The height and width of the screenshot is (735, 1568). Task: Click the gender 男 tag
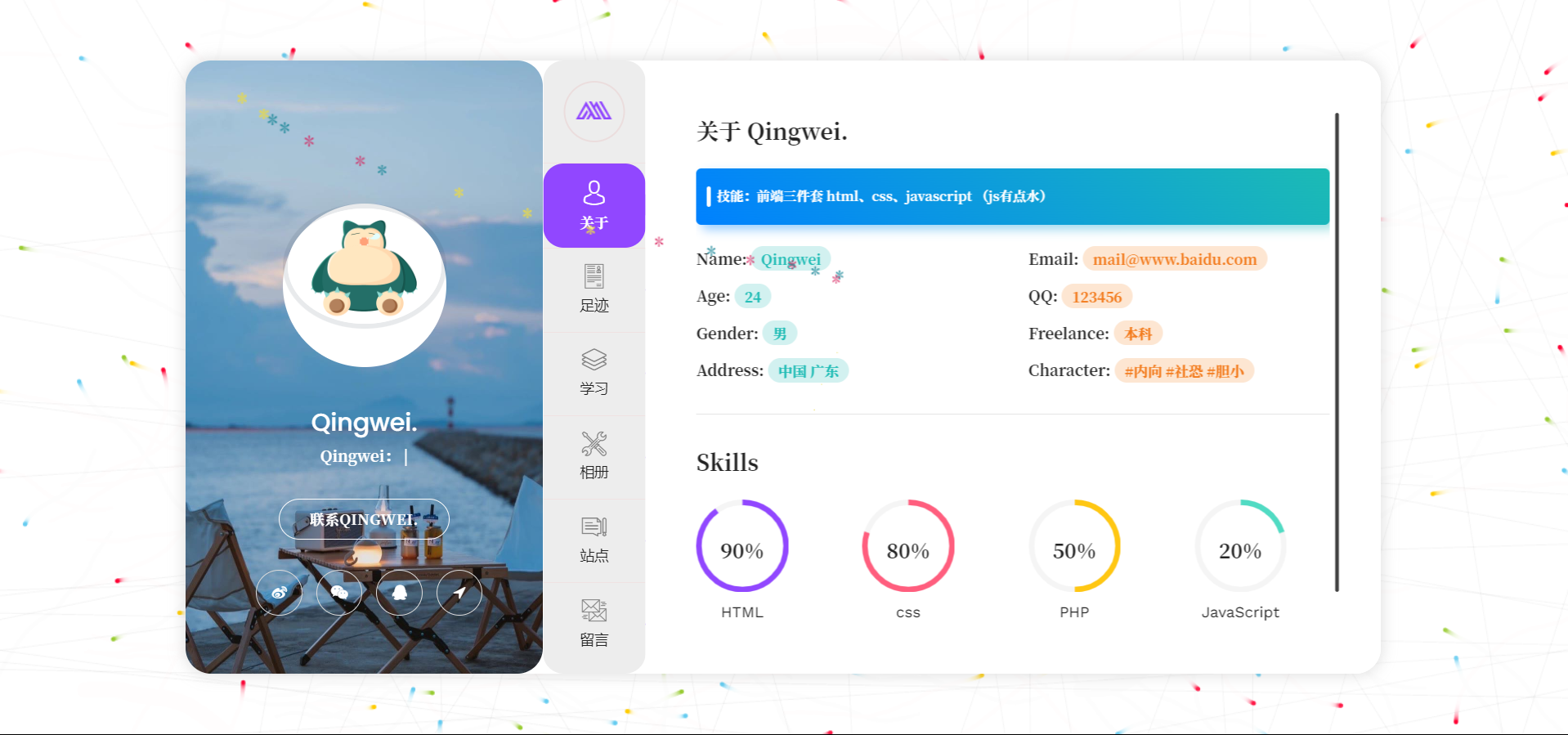780,334
